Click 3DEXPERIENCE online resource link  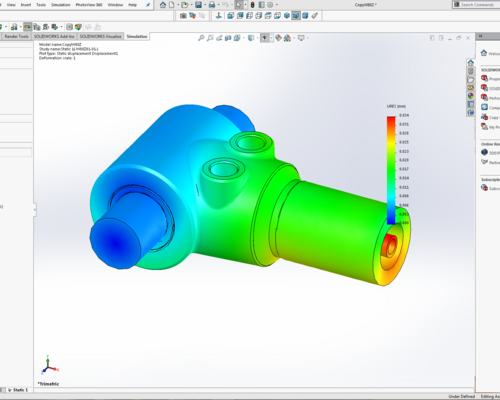point(491,153)
